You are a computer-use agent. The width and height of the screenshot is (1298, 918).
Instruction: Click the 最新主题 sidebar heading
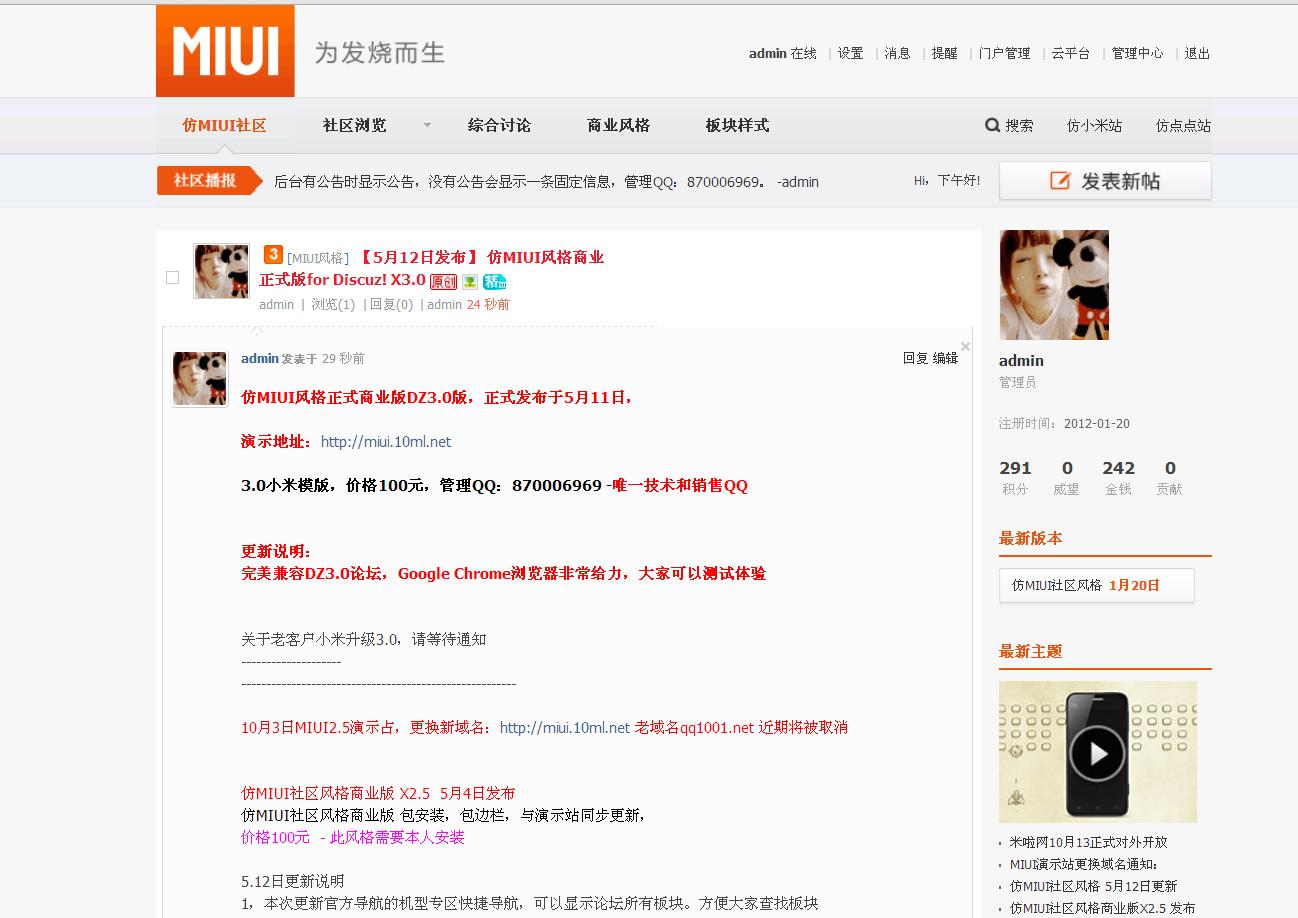click(1030, 651)
